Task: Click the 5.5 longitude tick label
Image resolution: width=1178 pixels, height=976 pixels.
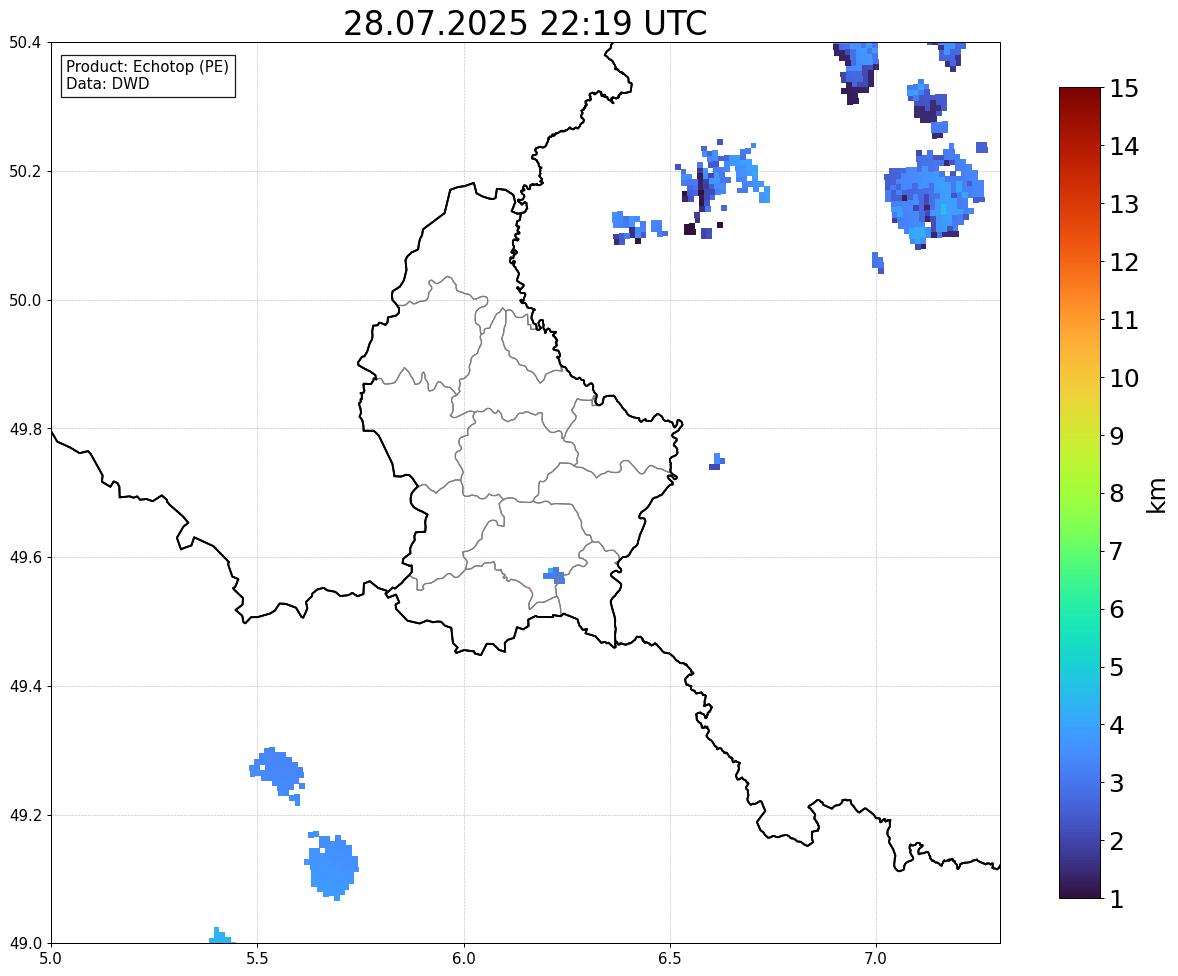Action: 258,959
